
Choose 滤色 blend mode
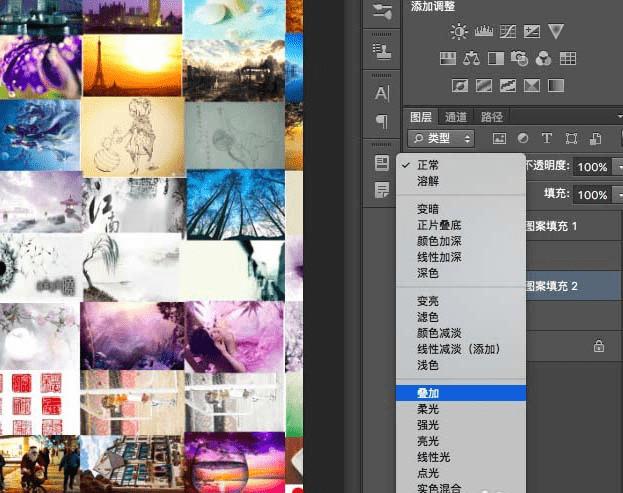pos(461,317)
